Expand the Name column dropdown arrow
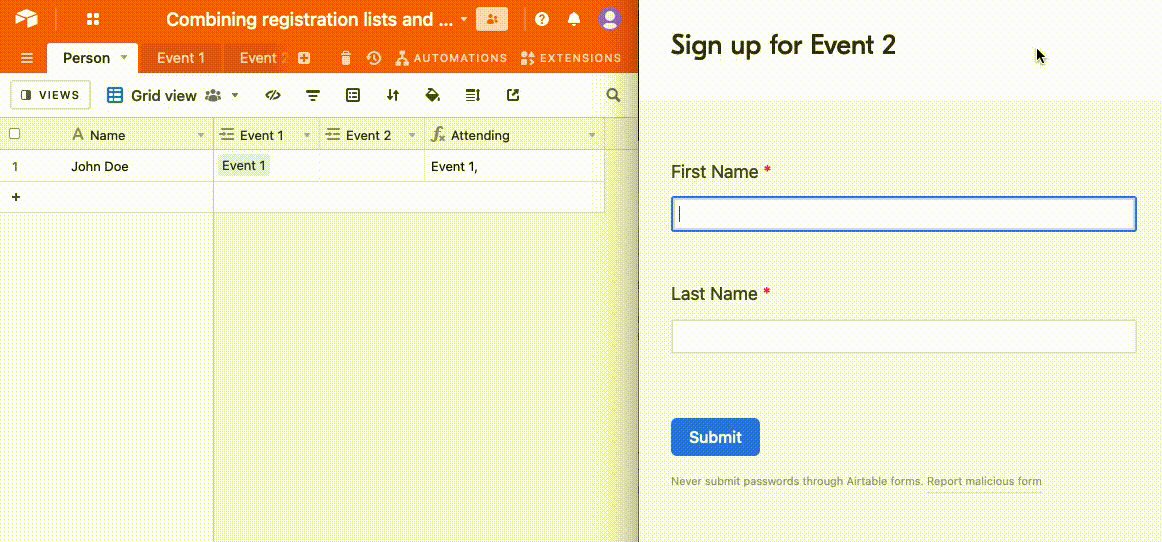The height and width of the screenshot is (542, 1162). (x=200, y=135)
